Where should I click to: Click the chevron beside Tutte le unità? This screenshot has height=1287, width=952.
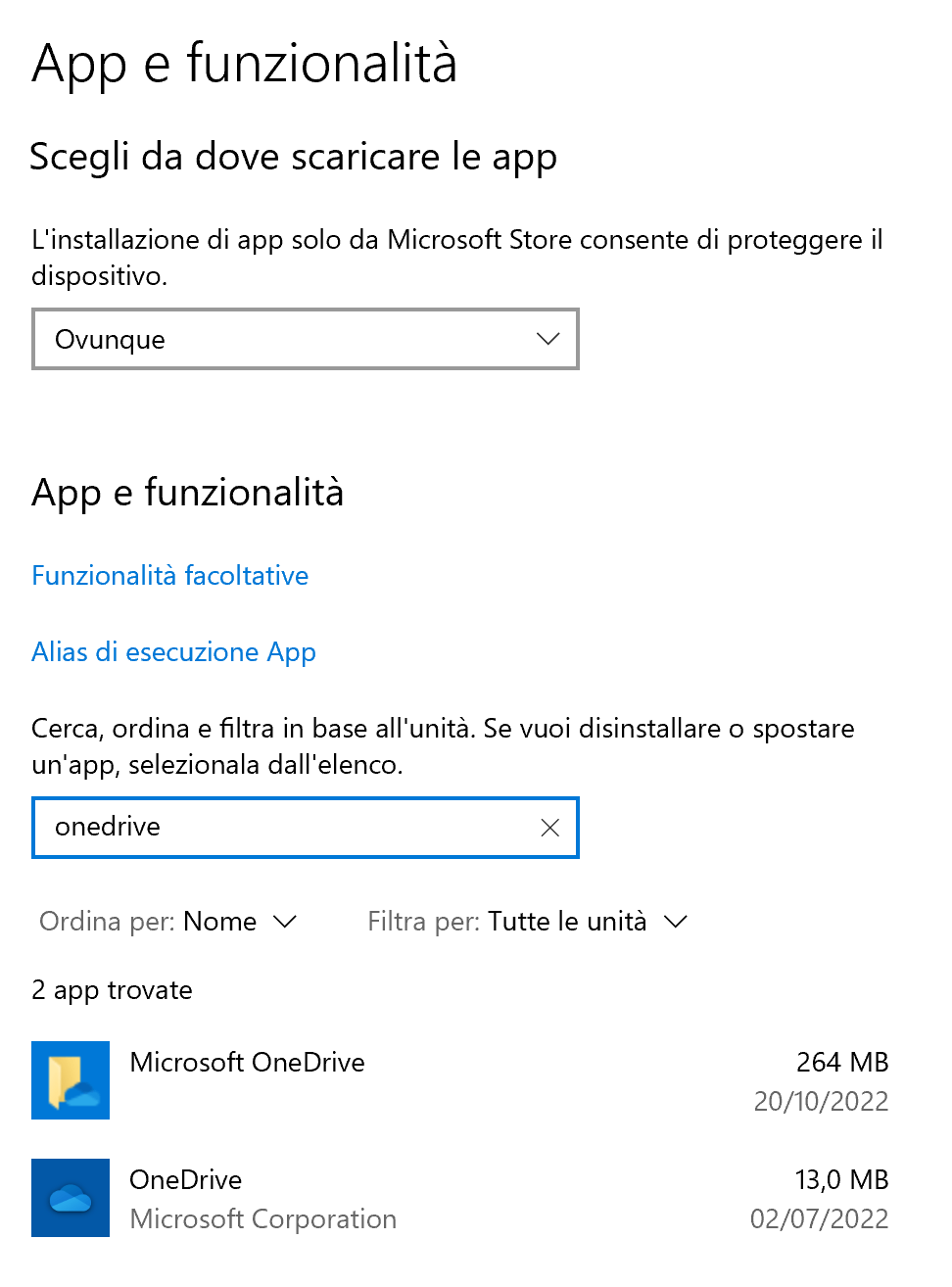(x=676, y=922)
